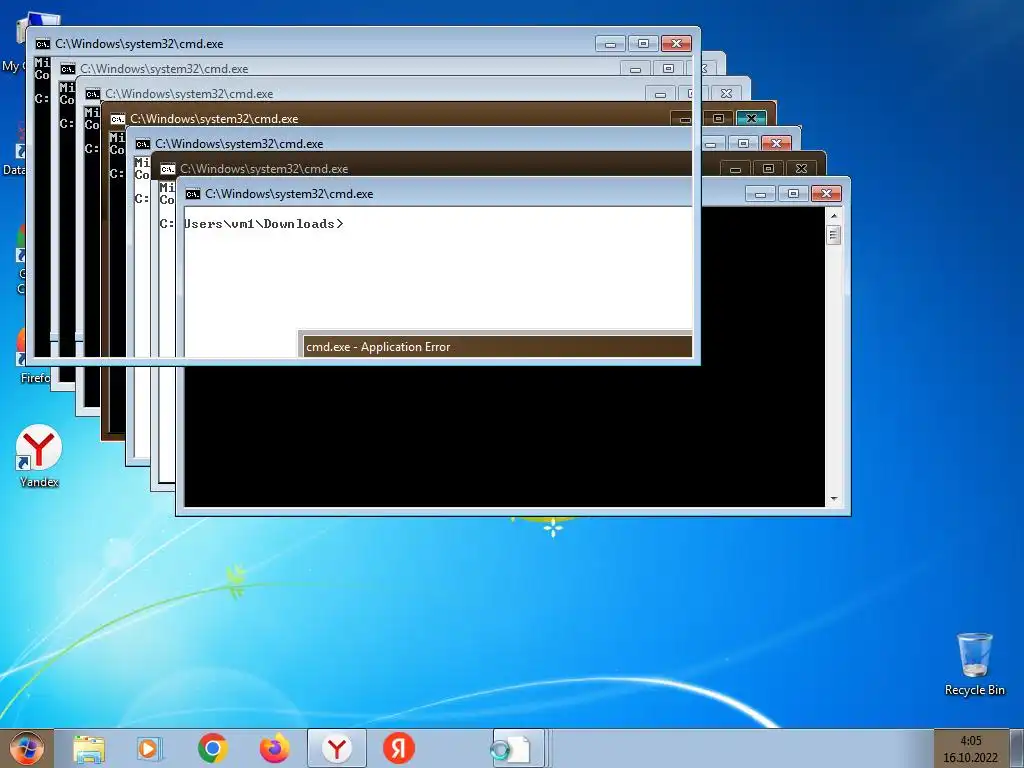Click cmd icon in second cascaded window title

[68, 69]
